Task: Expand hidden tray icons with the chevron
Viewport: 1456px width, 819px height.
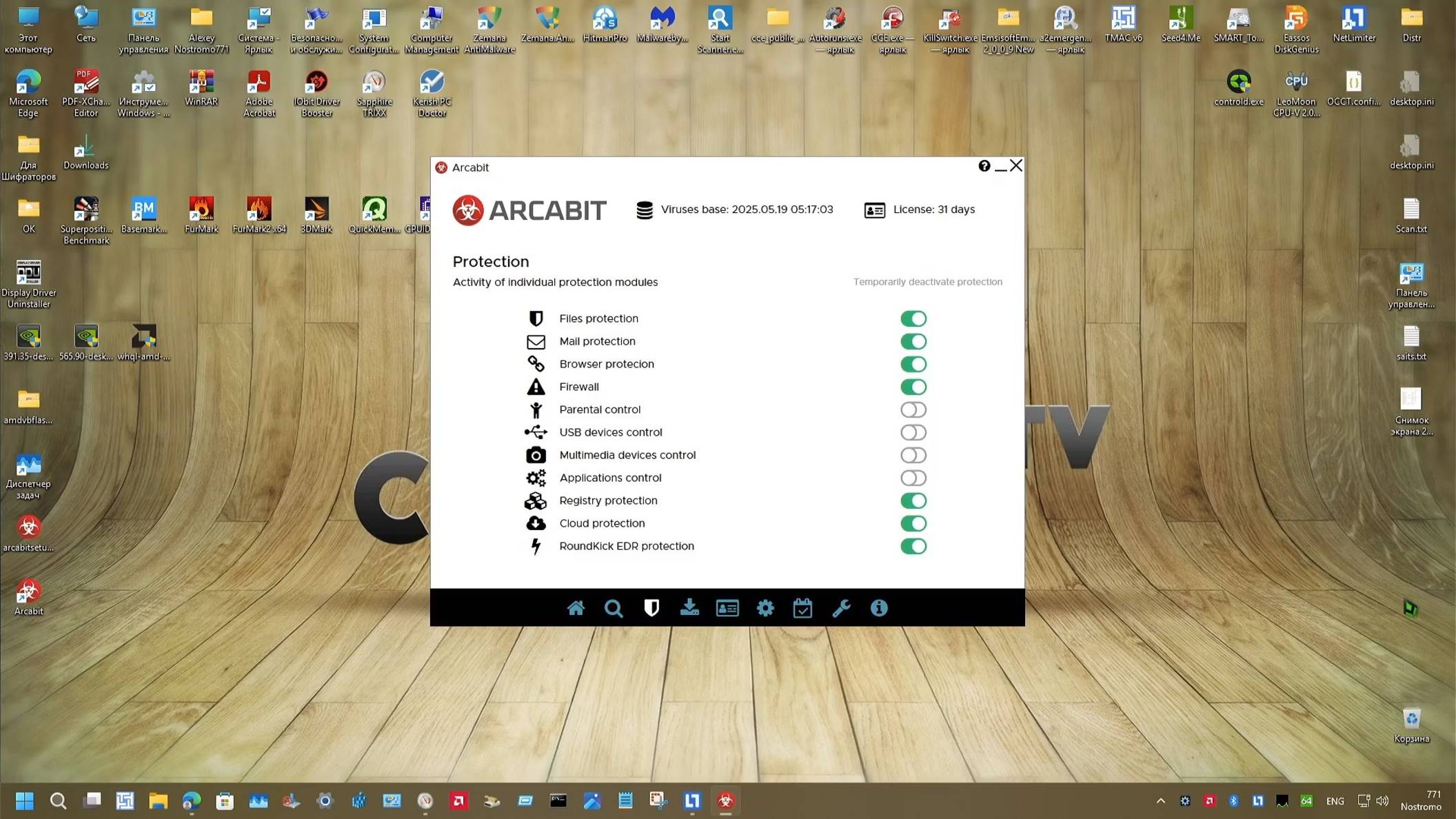Action: pyautogui.click(x=1160, y=800)
